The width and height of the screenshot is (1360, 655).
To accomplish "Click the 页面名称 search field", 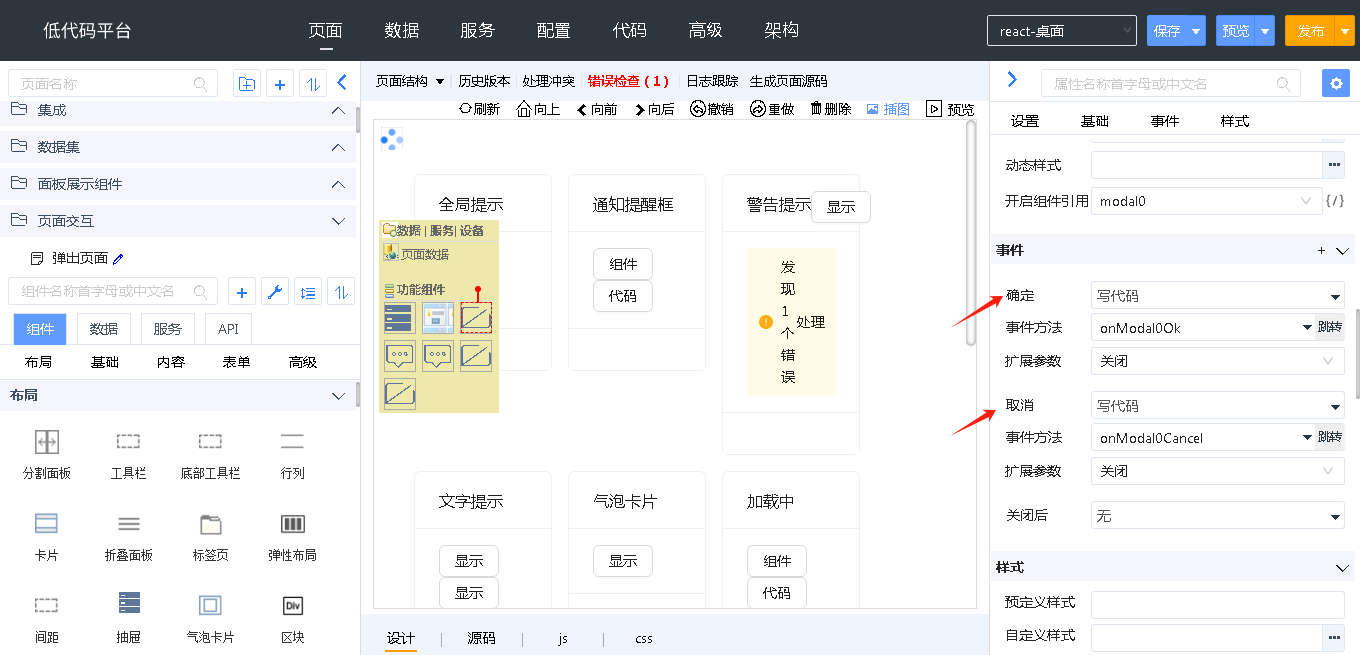I will [x=113, y=84].
